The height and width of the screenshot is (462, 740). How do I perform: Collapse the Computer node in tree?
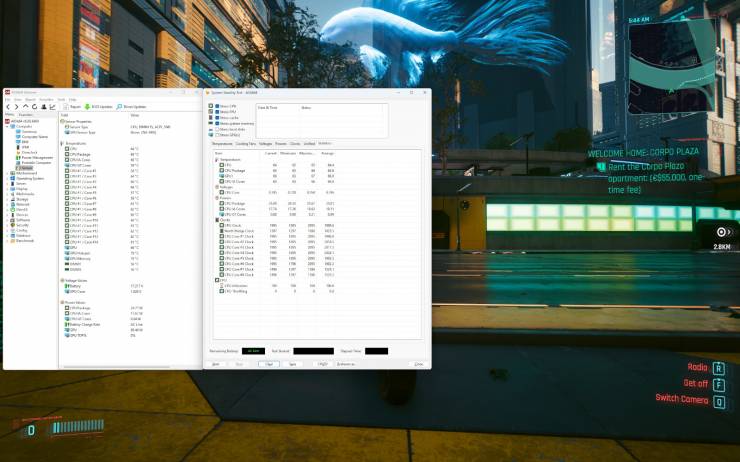coord(7,126)
